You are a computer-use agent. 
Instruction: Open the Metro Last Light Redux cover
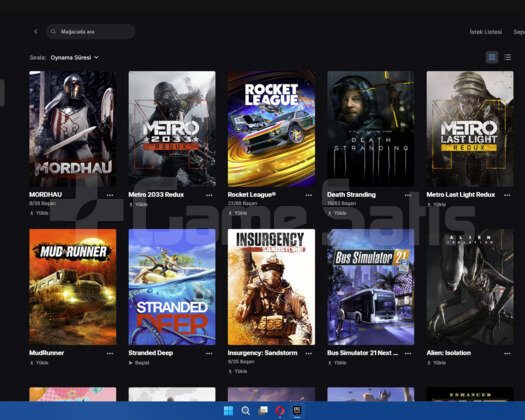(470, 129)
